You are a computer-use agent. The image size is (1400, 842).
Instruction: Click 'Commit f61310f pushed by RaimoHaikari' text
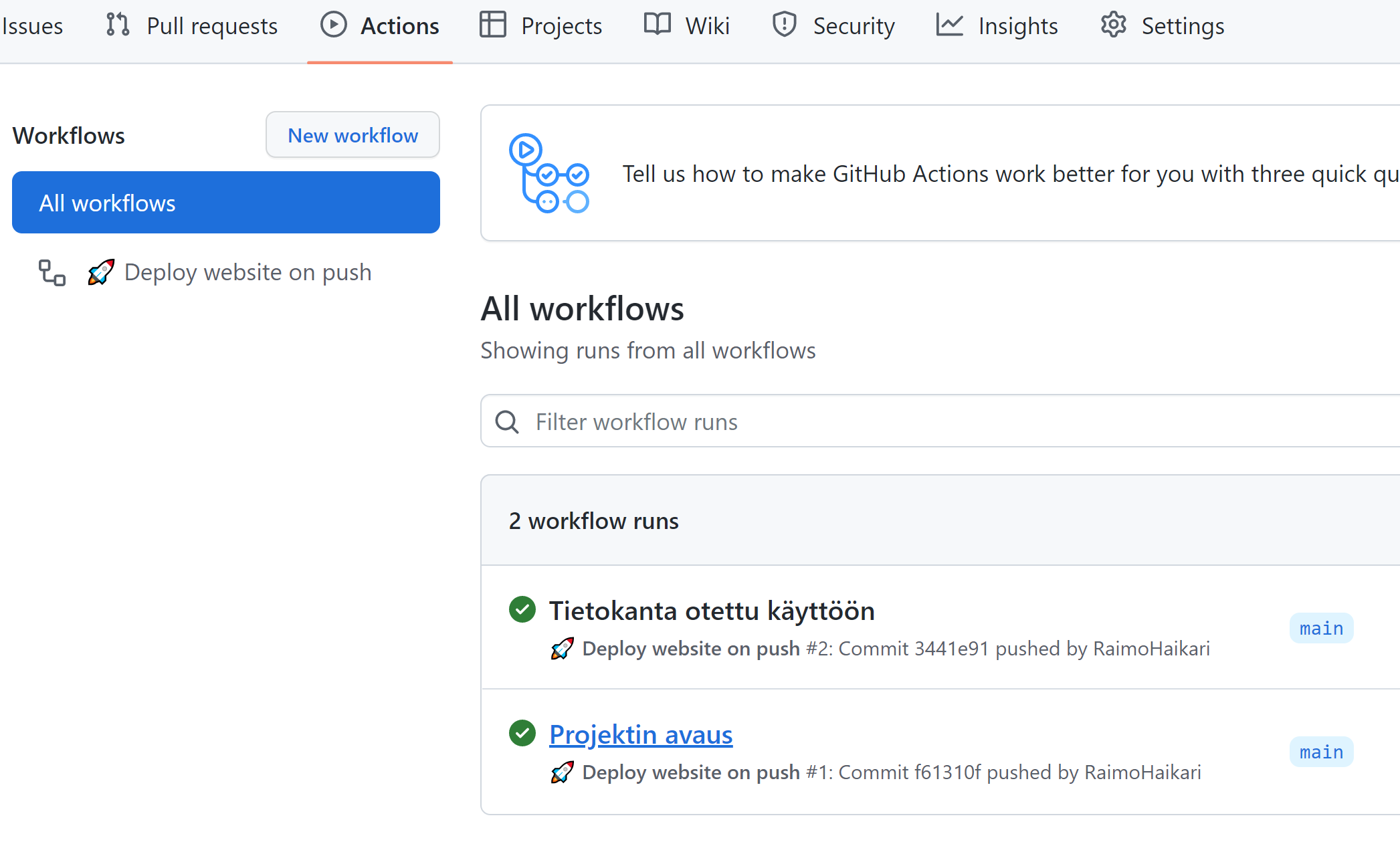[1019, 772]
